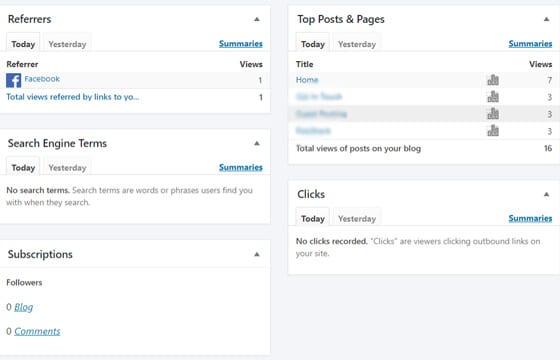
Task: Click the Facebook logo icon in Referrers
Action: (14, 80)
